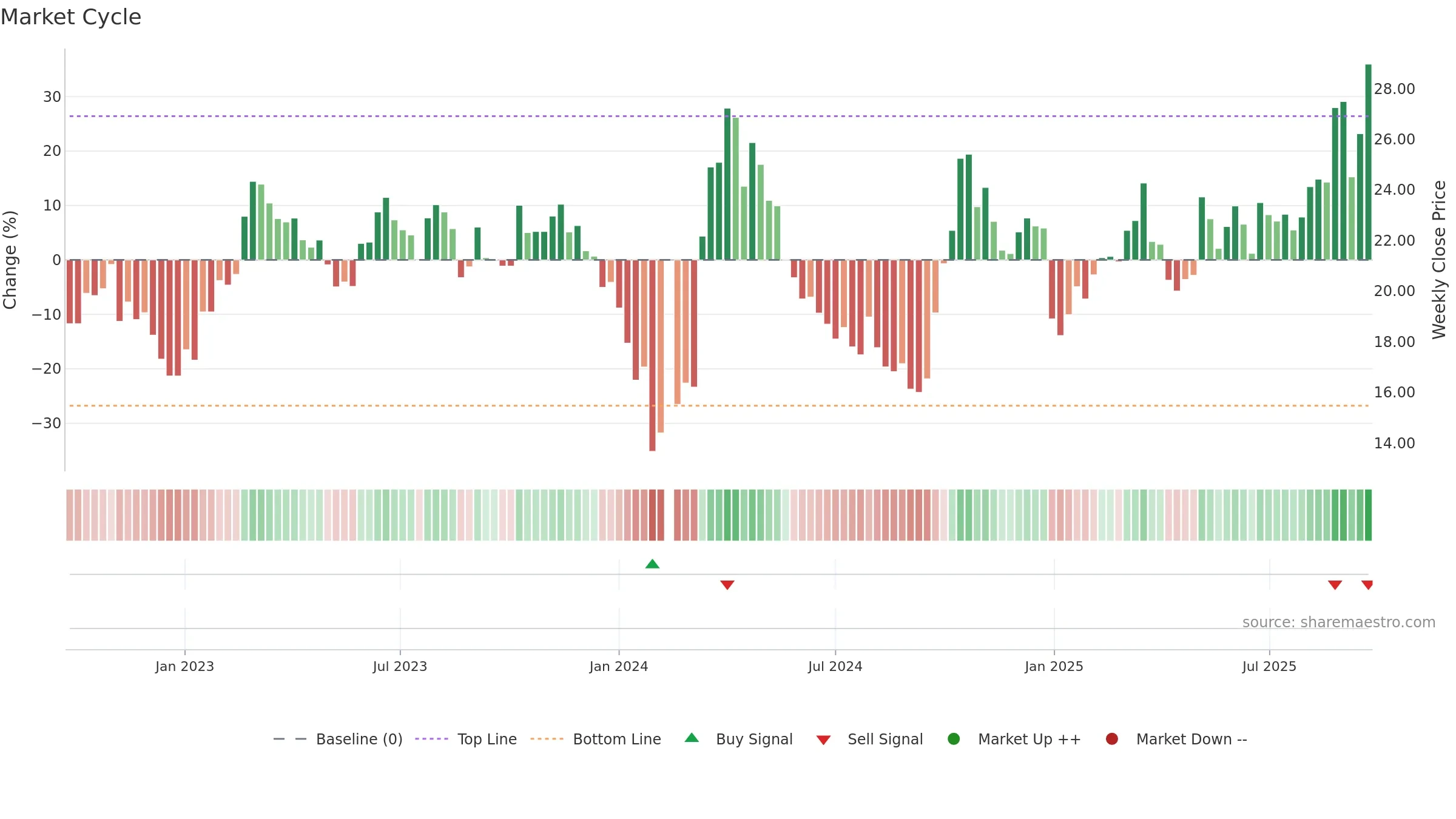Click the red Sell Signal legend triangle icon
Viewport: 1456px width, 819px height.
tap(823, 740)
